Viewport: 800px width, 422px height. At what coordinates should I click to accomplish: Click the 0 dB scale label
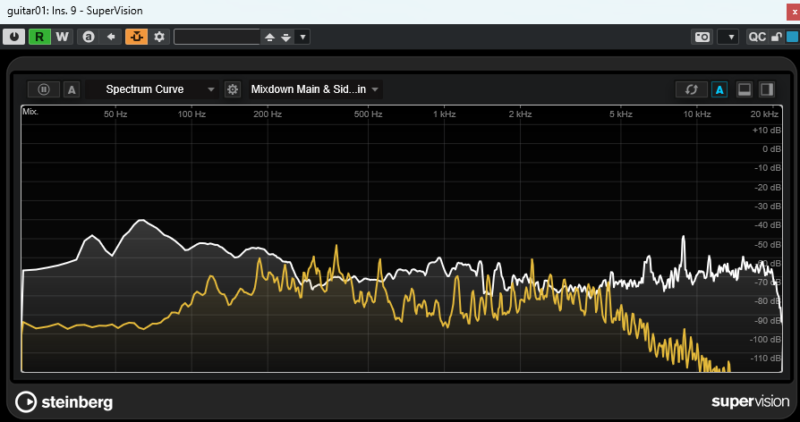pos(771,149)
